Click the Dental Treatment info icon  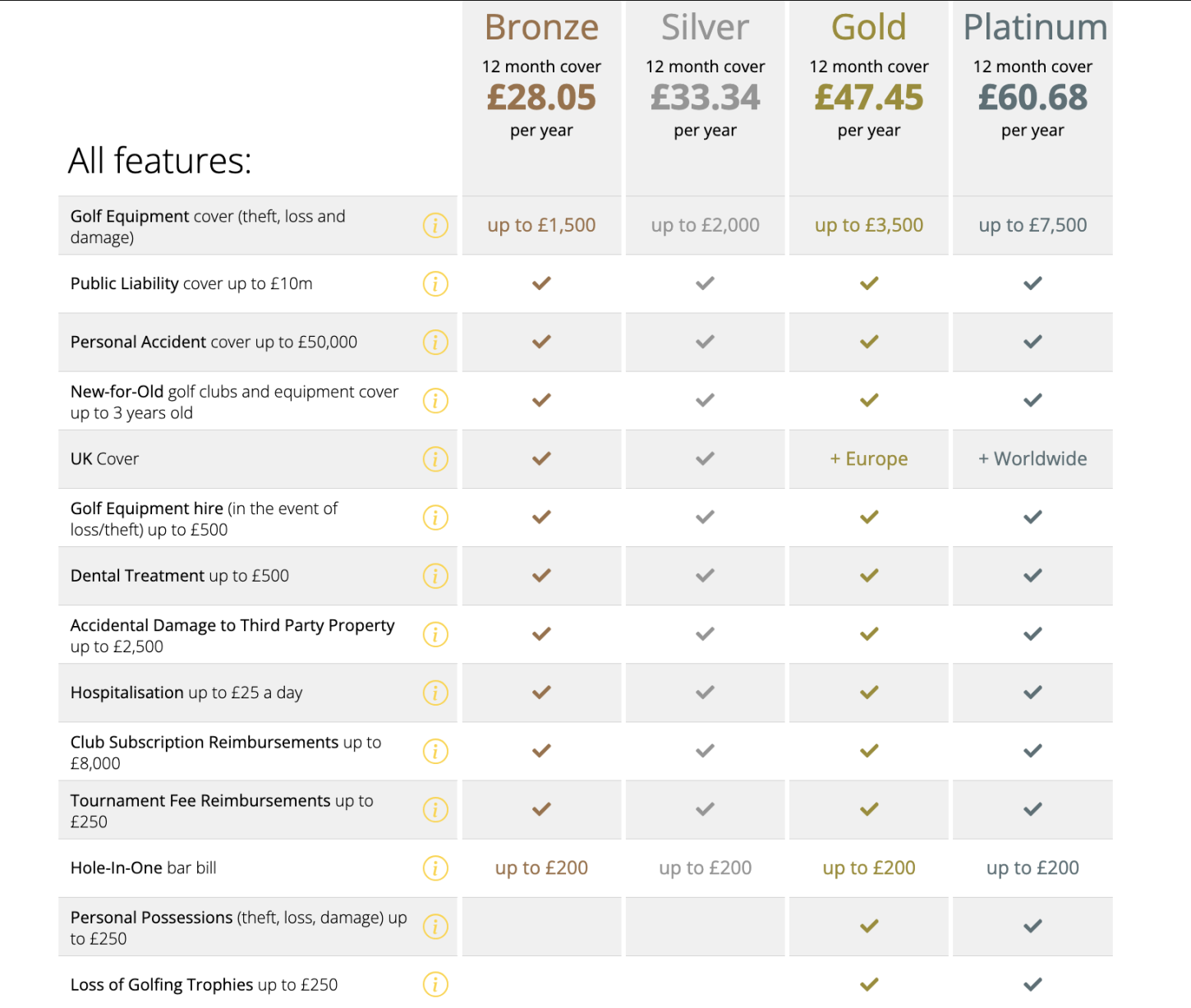tap(435, 576)
